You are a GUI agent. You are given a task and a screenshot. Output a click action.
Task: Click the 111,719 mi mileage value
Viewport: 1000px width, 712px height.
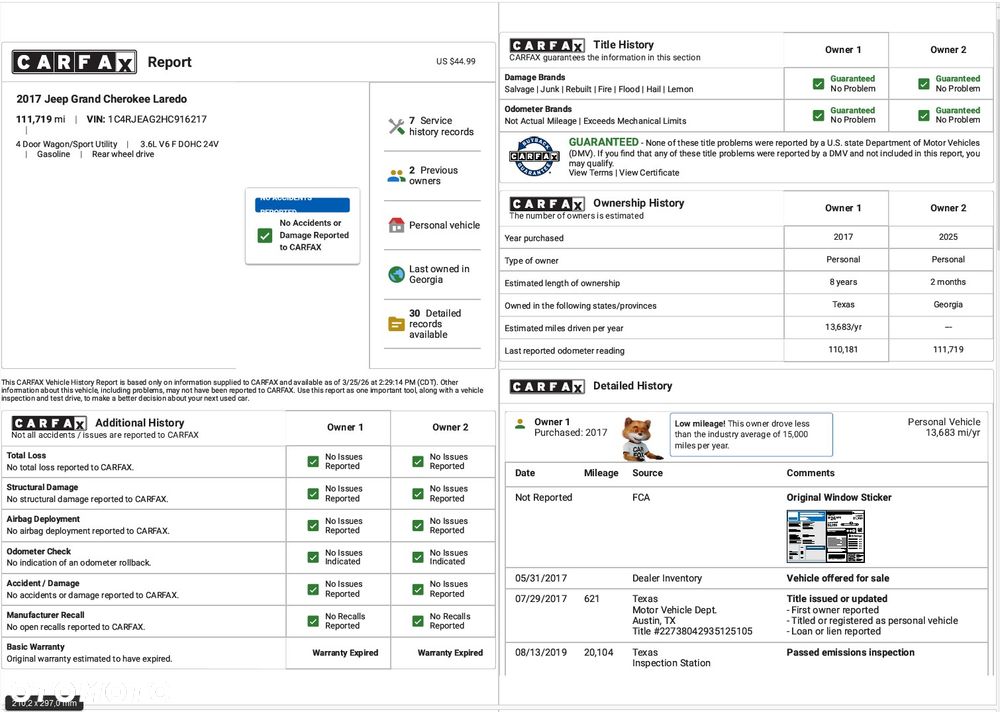click(41, 119)
